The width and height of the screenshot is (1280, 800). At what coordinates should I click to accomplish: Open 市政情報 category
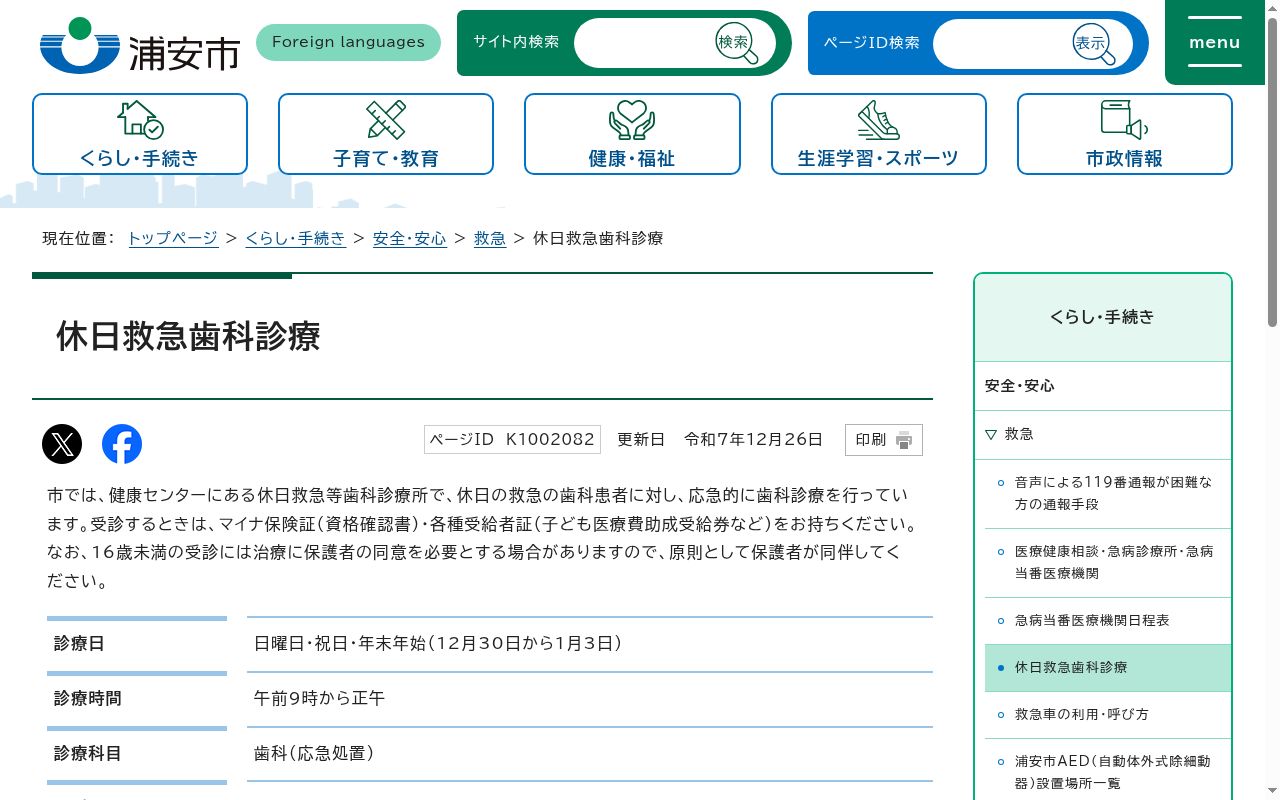[x=1125, y=134]
